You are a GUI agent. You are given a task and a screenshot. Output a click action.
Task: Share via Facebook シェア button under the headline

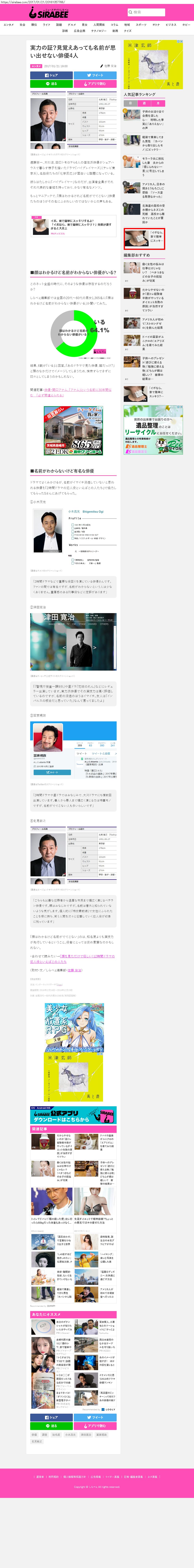click(51, 75)
